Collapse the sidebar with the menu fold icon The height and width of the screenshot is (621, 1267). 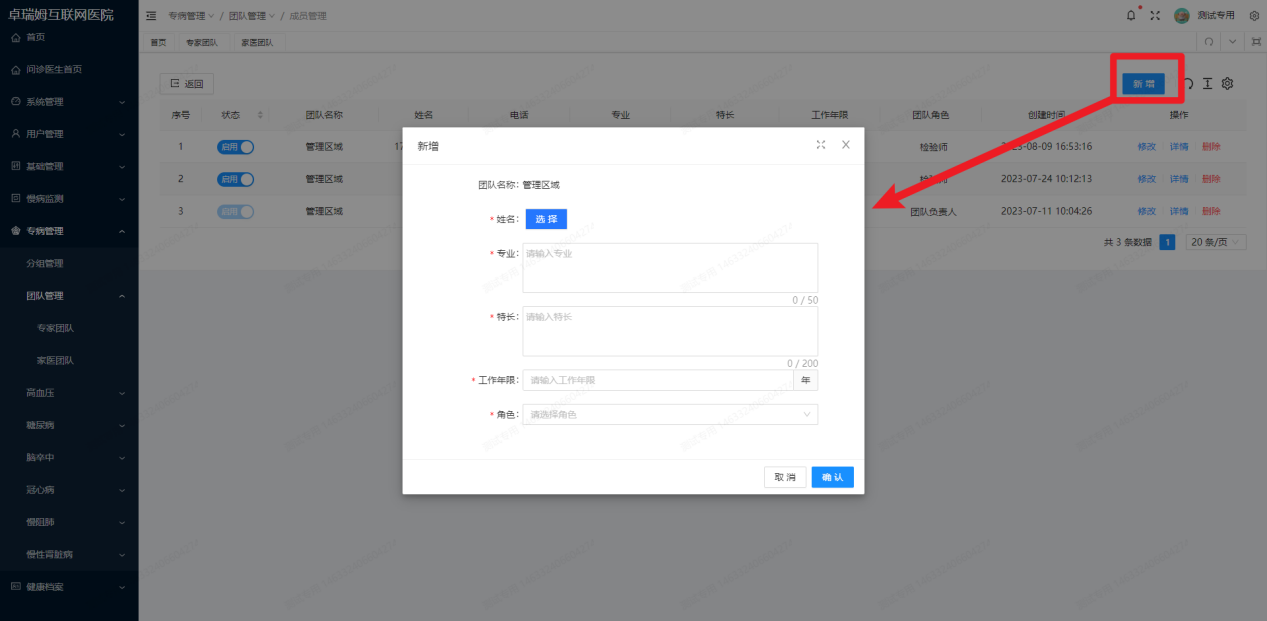pyautogui.click(x=151, y=16)
